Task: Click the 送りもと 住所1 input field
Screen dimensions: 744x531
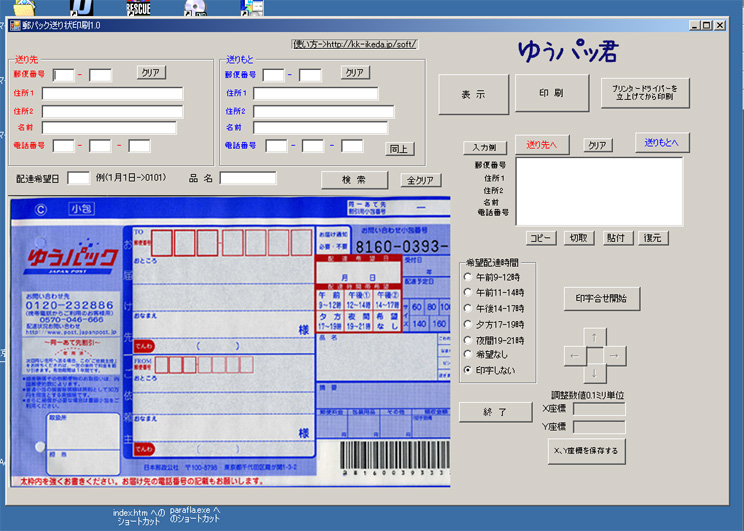Action: (316, 93)
